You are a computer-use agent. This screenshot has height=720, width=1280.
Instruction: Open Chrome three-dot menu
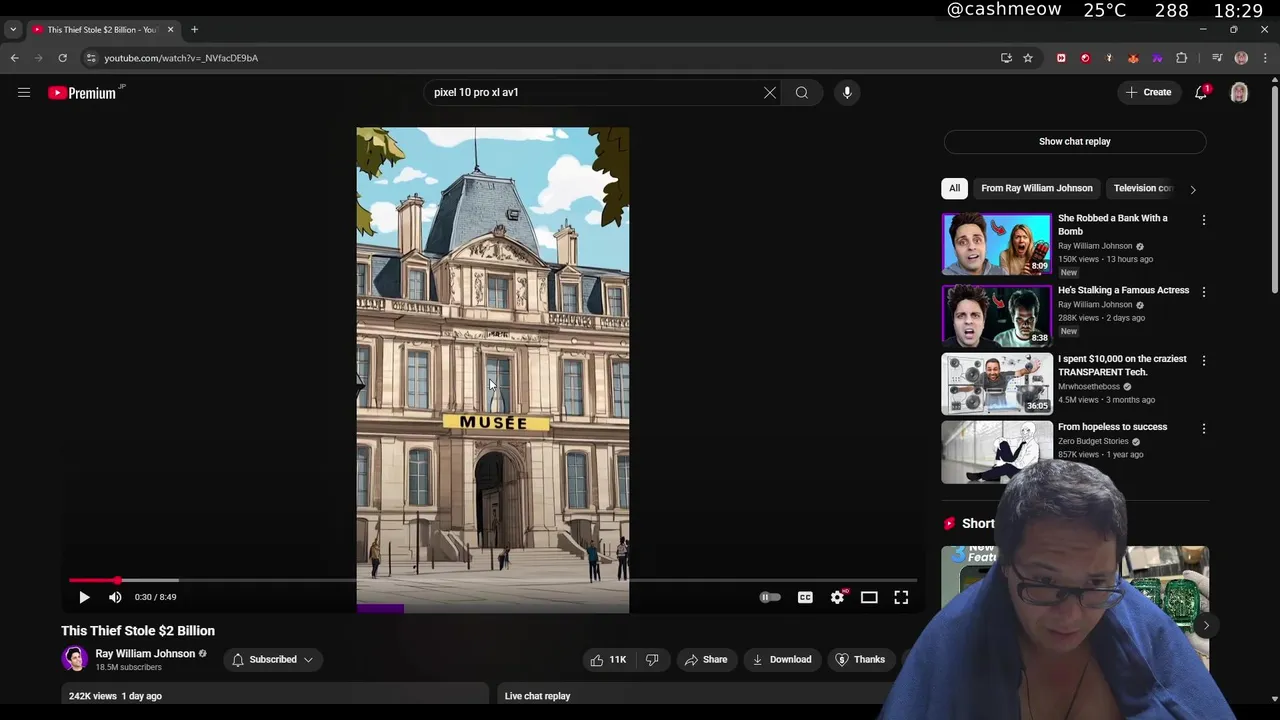[1265, 58]
